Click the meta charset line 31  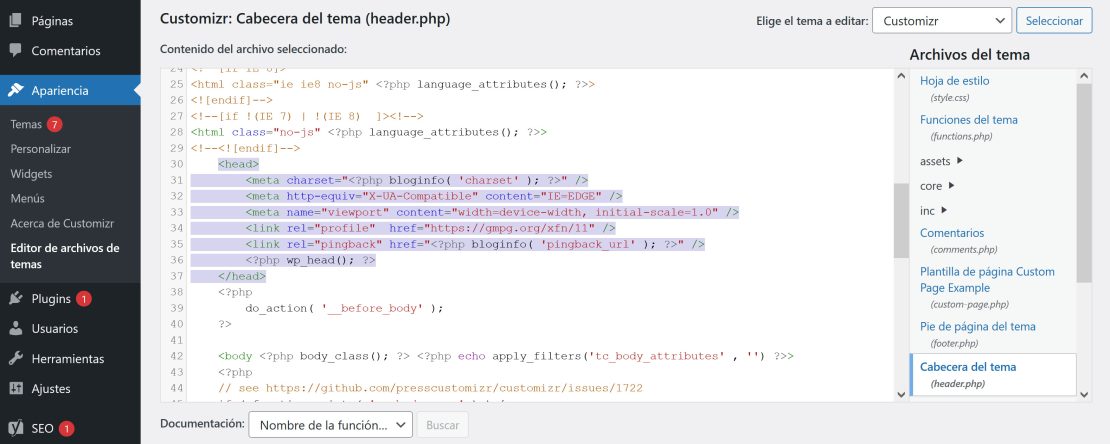click(x=417, y=181)
